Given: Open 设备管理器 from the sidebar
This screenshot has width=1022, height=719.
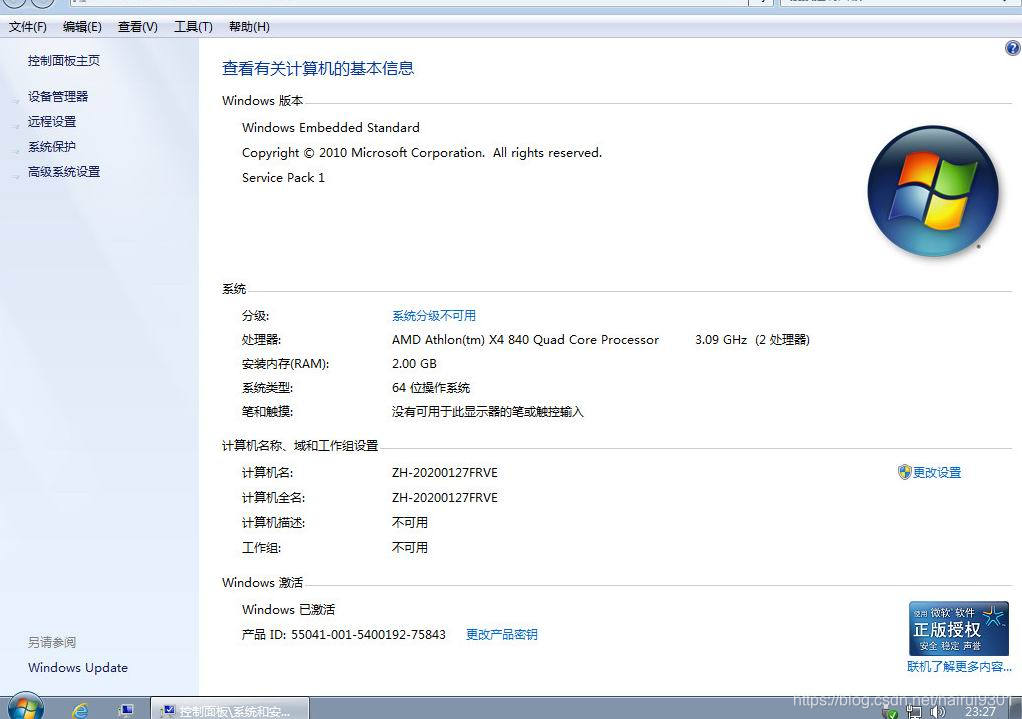Looking at the screenshot, I should point(58,96).
